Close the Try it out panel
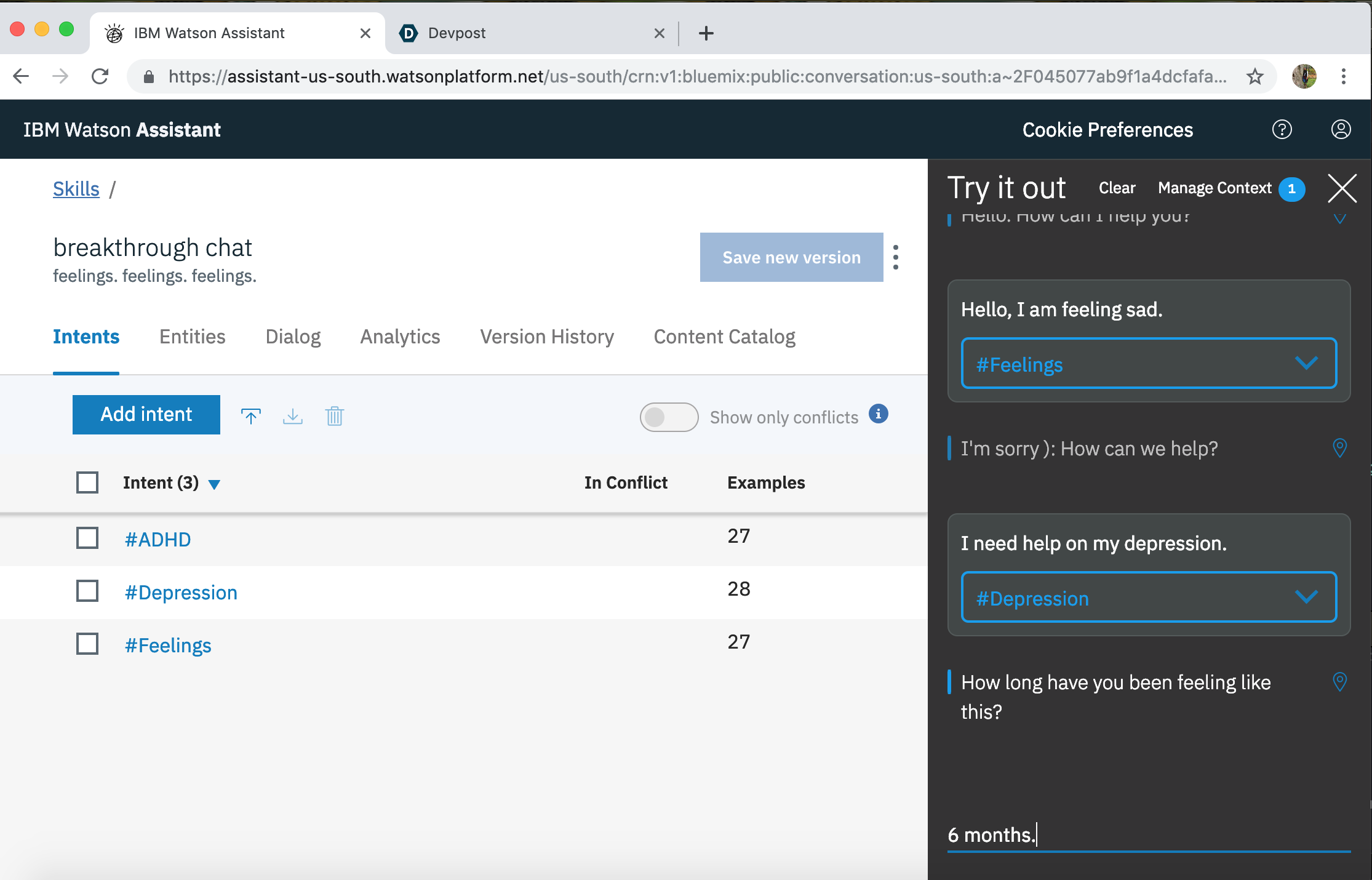 [1342, 188]
